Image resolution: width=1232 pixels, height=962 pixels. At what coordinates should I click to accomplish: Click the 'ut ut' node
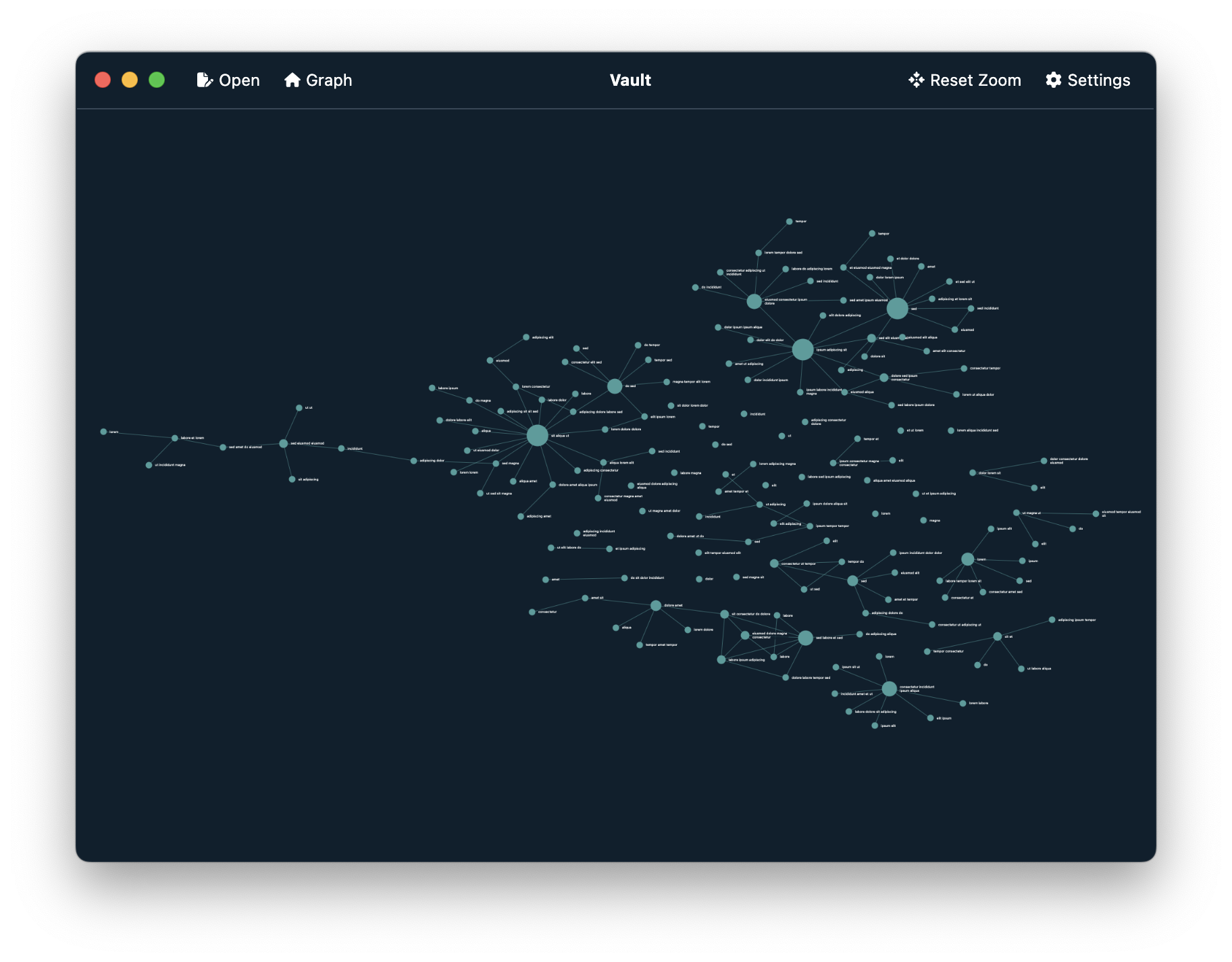pyautogui.click(x=299, y=408)
